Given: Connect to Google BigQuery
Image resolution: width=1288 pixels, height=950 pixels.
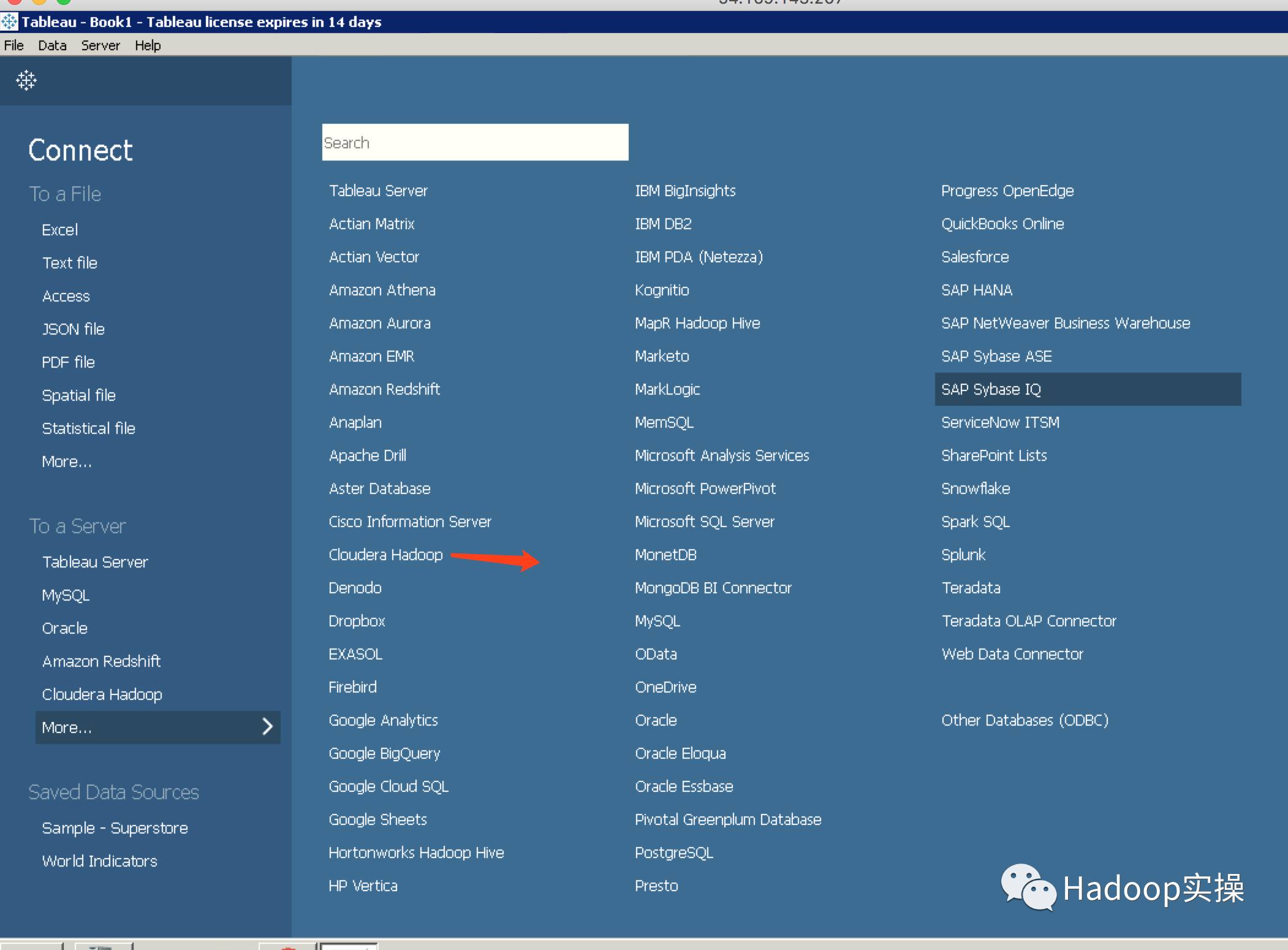Looking at the screenshot, I should (385, 753).
